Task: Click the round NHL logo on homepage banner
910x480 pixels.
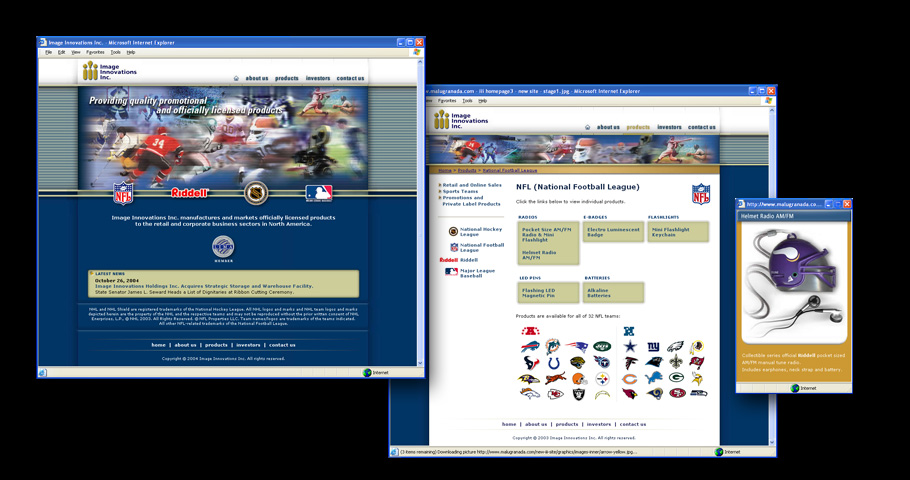Action: [x=256, y=193]
